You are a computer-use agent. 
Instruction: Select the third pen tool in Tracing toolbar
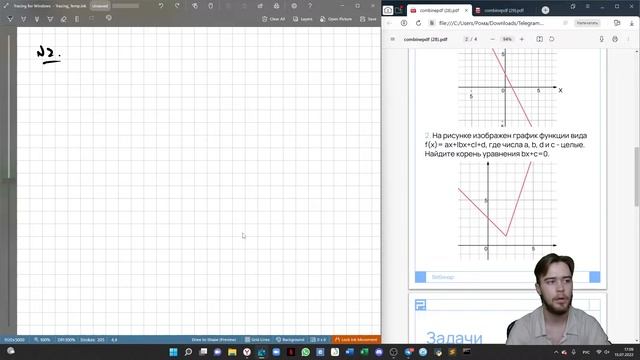[37, 19]
